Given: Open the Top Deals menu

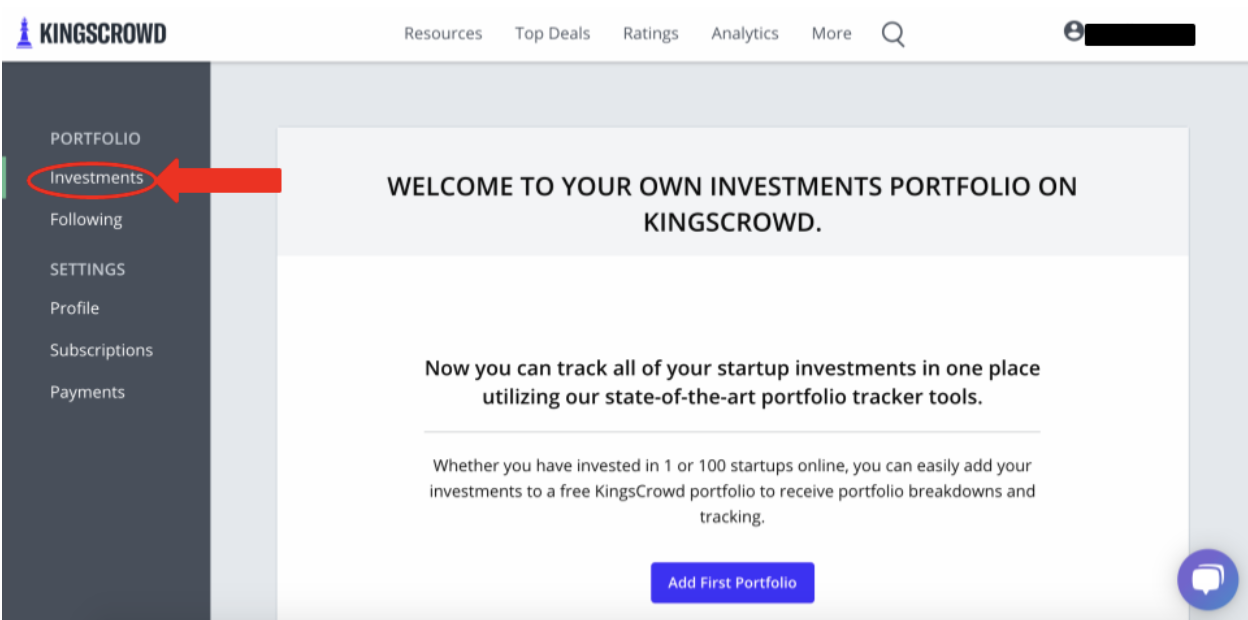Looking at the screenshot, I should (552, 34).
